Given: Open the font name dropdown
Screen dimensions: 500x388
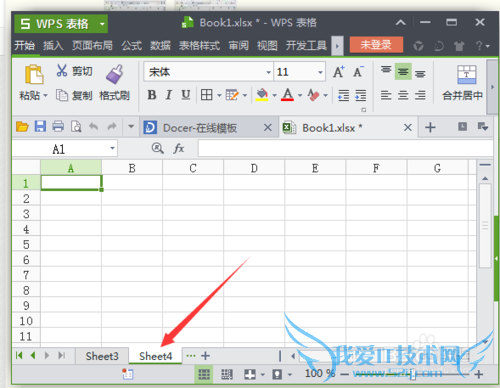Looking at the screenshot, I should (x=268, y=72).
